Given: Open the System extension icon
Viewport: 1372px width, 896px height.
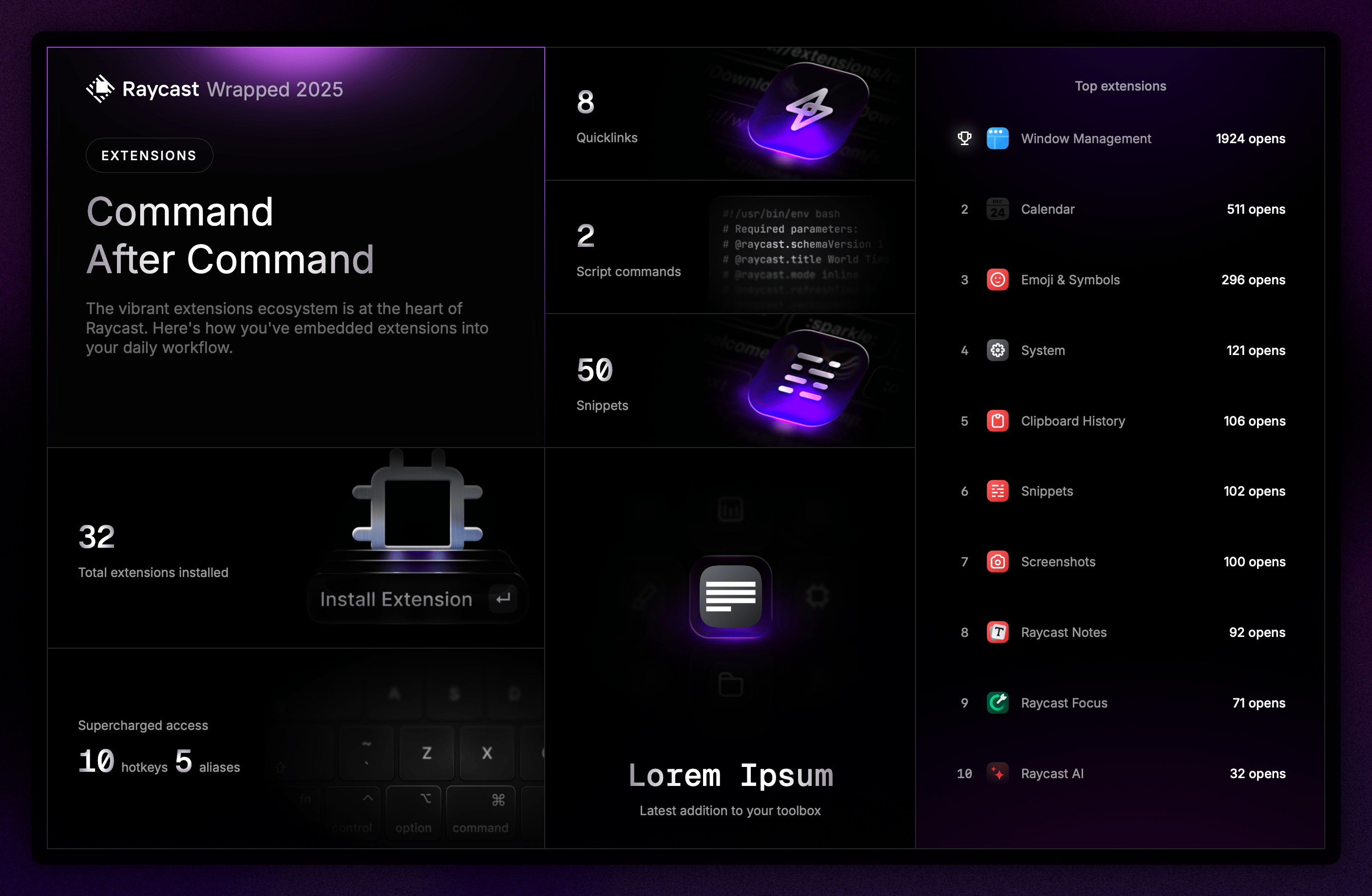Looking at the screenshot, I should 998,350.
